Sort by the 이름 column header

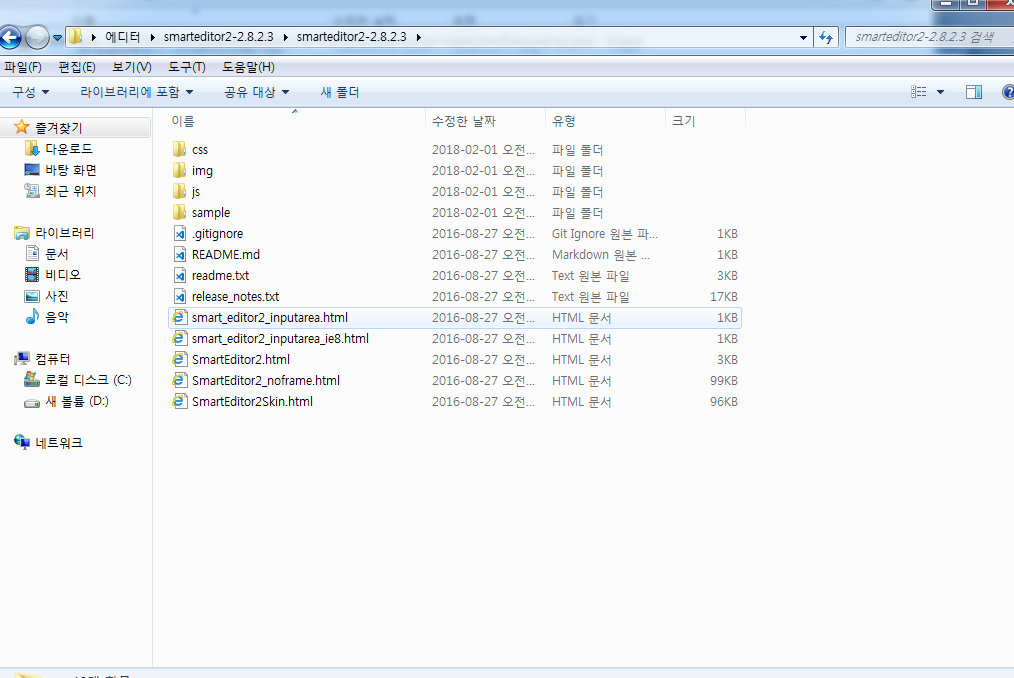pos(294,121)
